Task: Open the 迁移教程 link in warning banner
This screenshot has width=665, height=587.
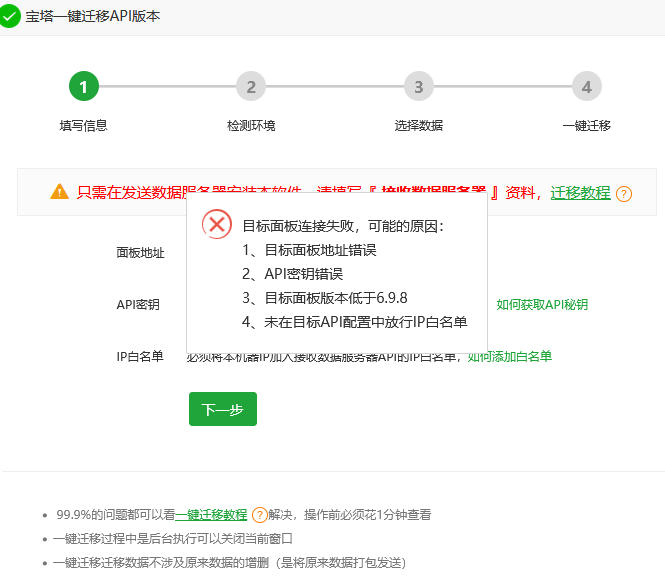Action: click(x=580, y=193)
